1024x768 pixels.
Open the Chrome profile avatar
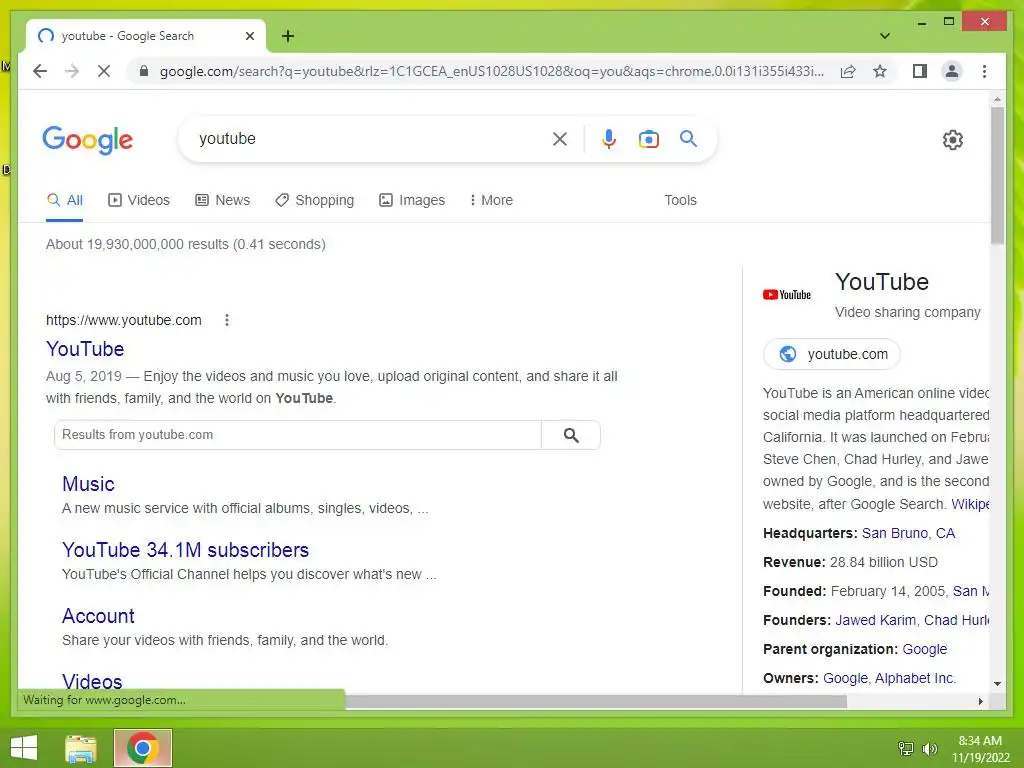click(x=952, y=71)
